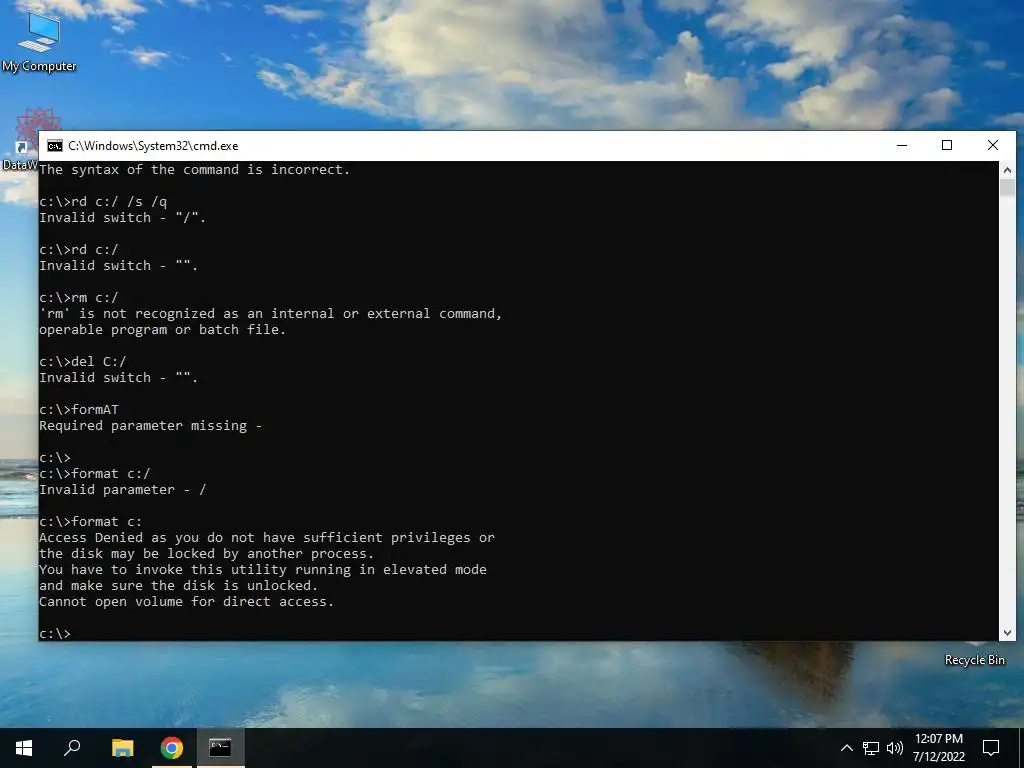Click the console vertical scrollbar thumb
Viewport: 1024px width, 768px height.
click(x=1007, y=188)
